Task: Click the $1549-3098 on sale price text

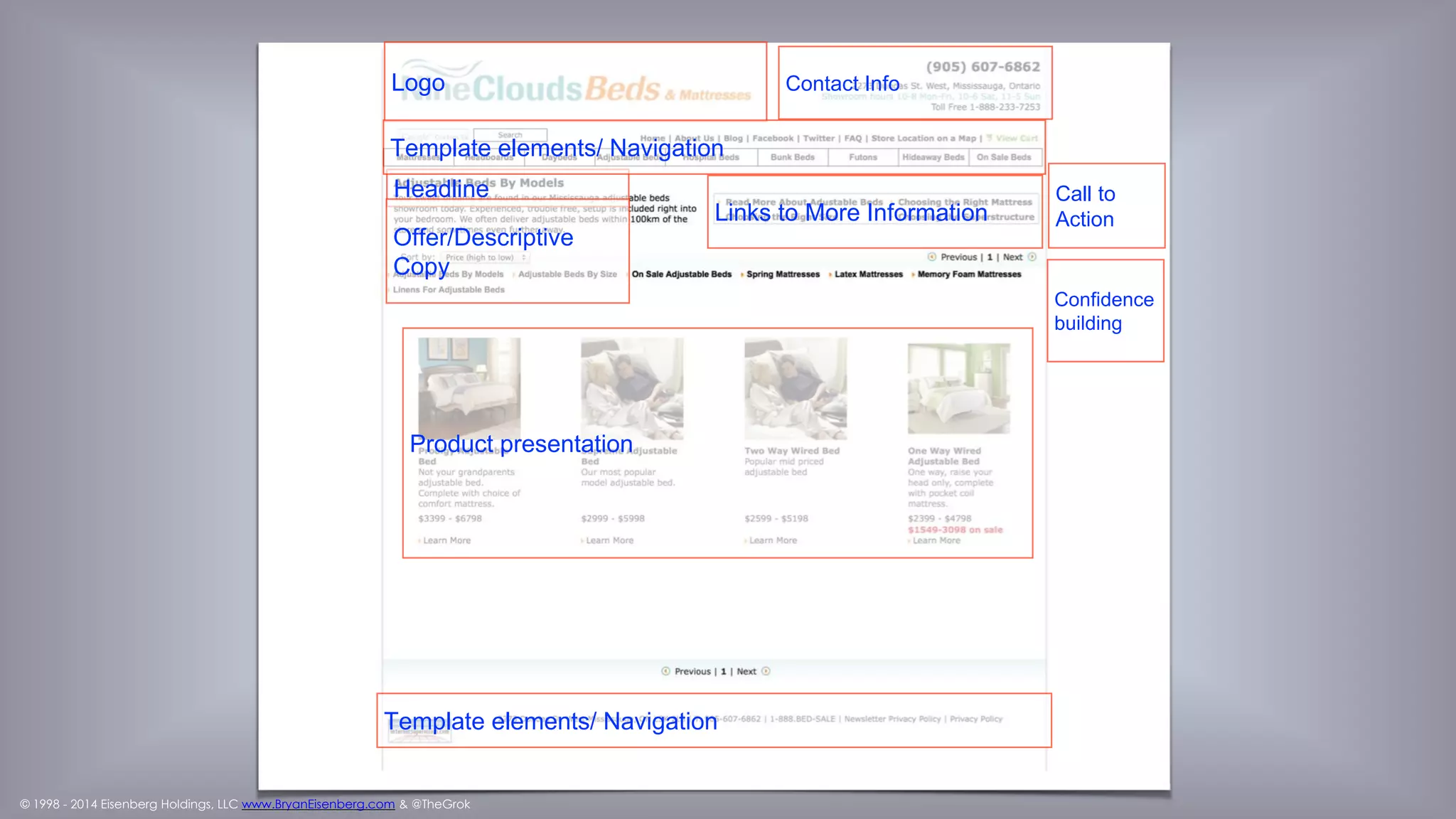Action: [x=955, y=530]
